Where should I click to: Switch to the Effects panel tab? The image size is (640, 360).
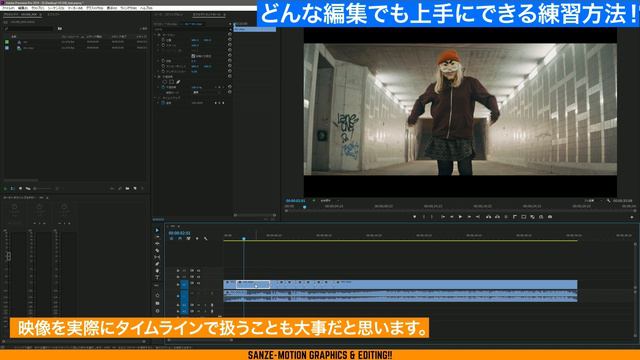coord(53,14)
